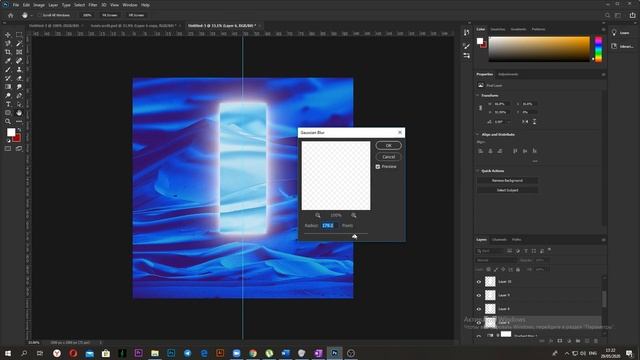Open the Opacity dropdown in Layers panel
This screenshot has height=360, width=640.
[541, 260]
